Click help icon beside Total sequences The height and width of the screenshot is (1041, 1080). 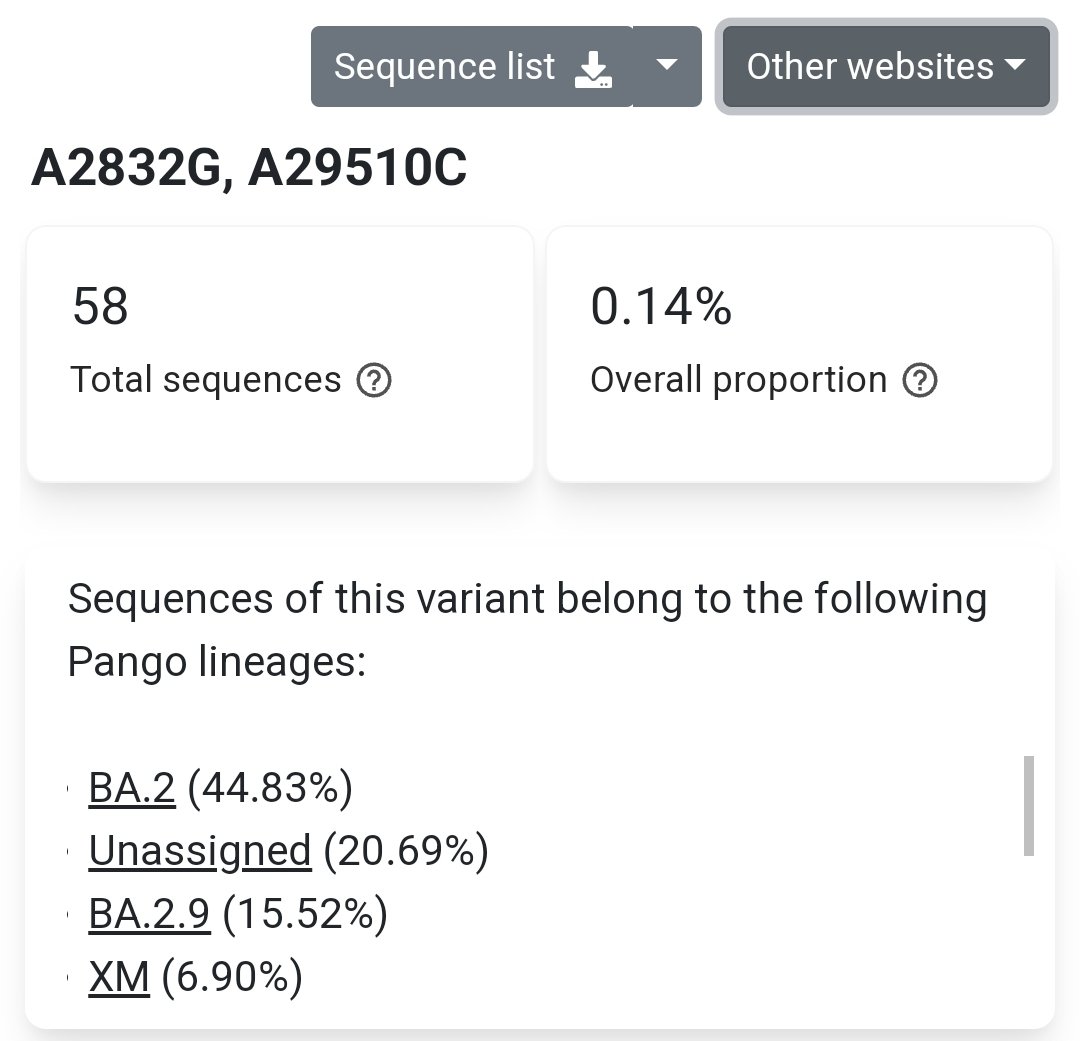(374, 380)
